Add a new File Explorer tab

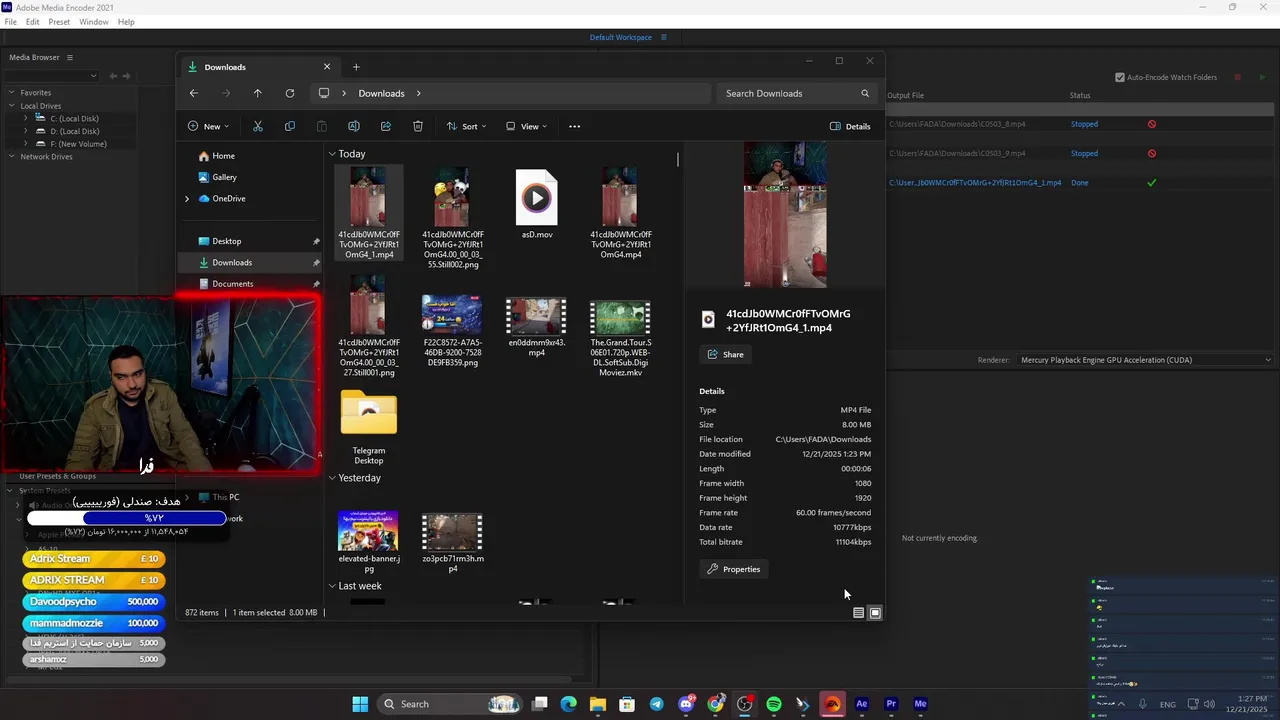(356, 67)
